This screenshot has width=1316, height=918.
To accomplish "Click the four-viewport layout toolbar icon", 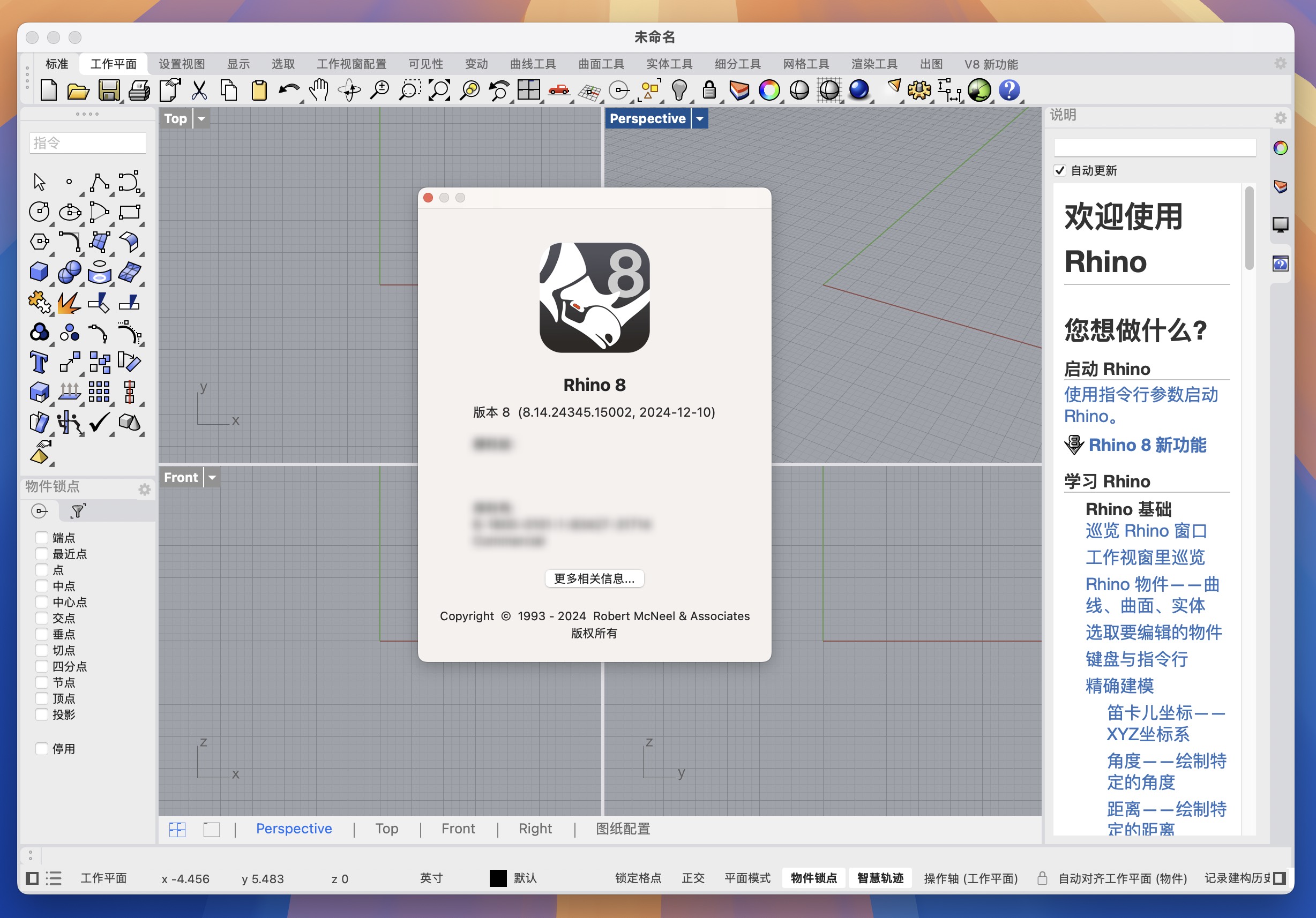I will tap(528, 90).
